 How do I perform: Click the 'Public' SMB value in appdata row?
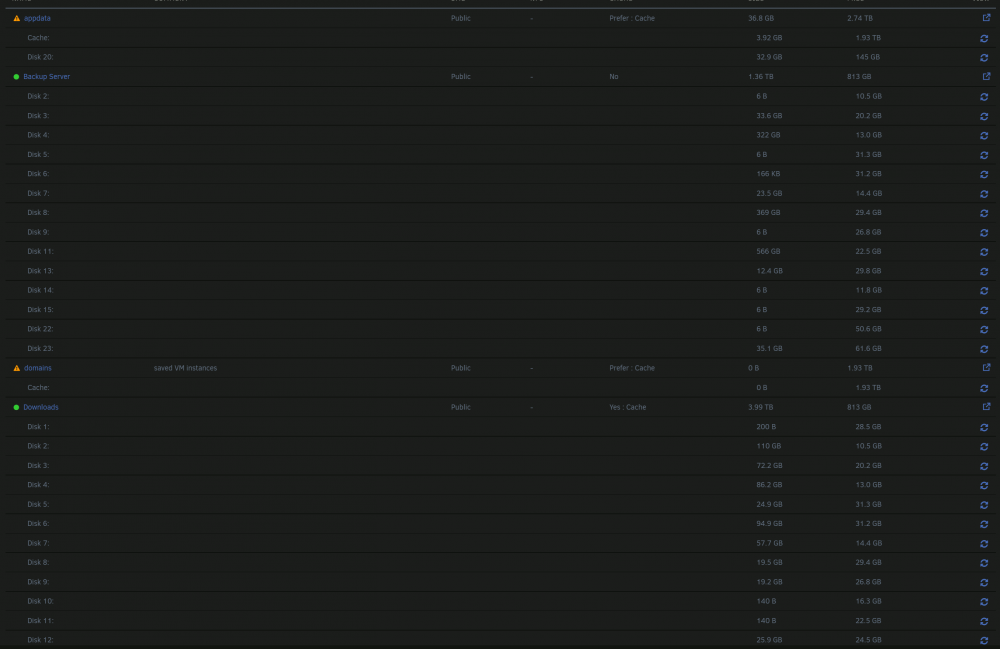point(460,18)
